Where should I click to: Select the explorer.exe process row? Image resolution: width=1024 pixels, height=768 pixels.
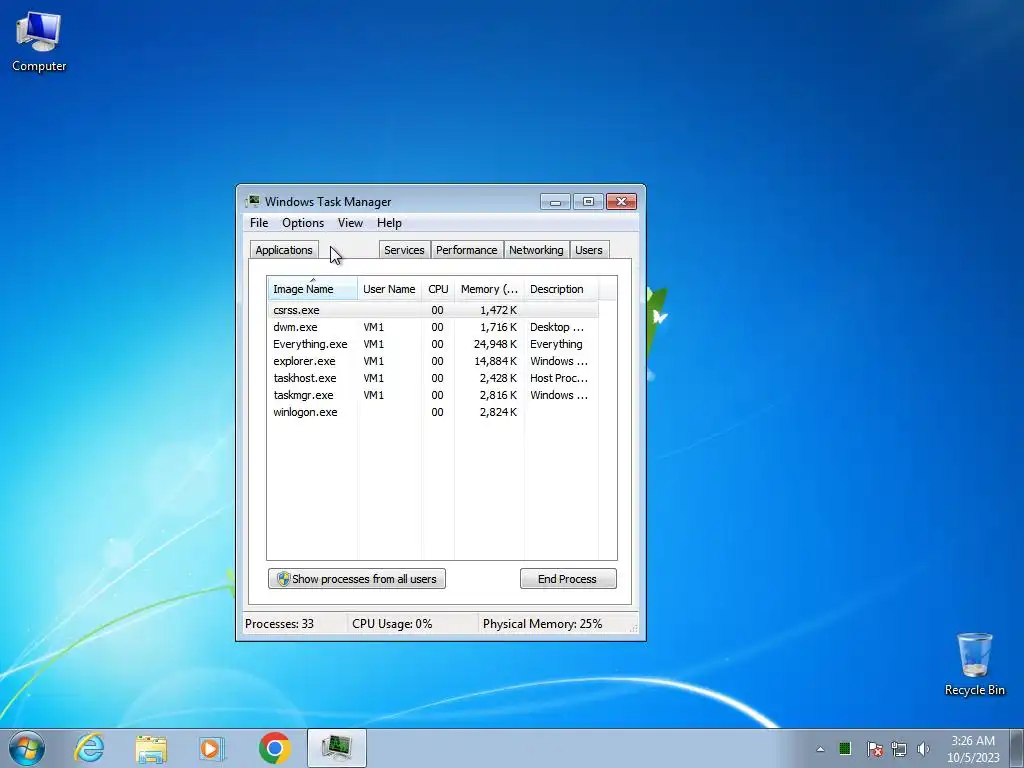(433, 361)
